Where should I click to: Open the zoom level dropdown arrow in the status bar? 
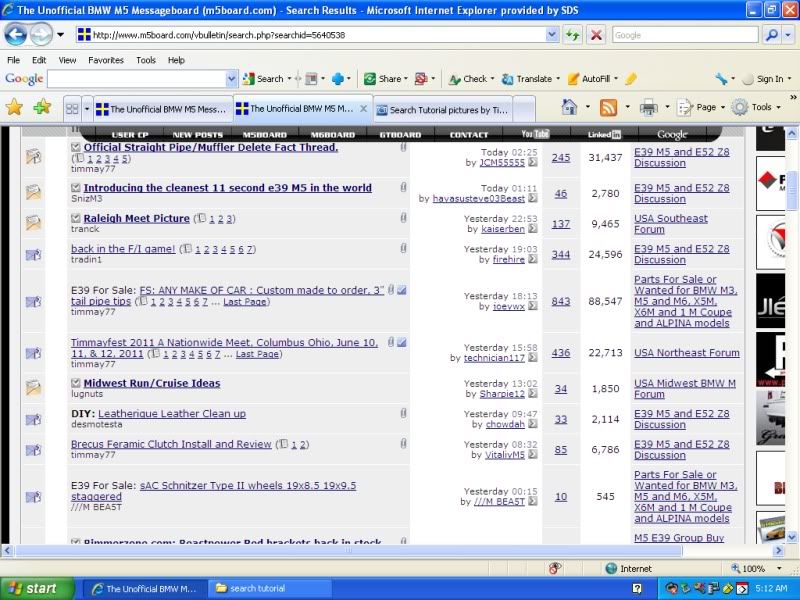tap(779, 568)
